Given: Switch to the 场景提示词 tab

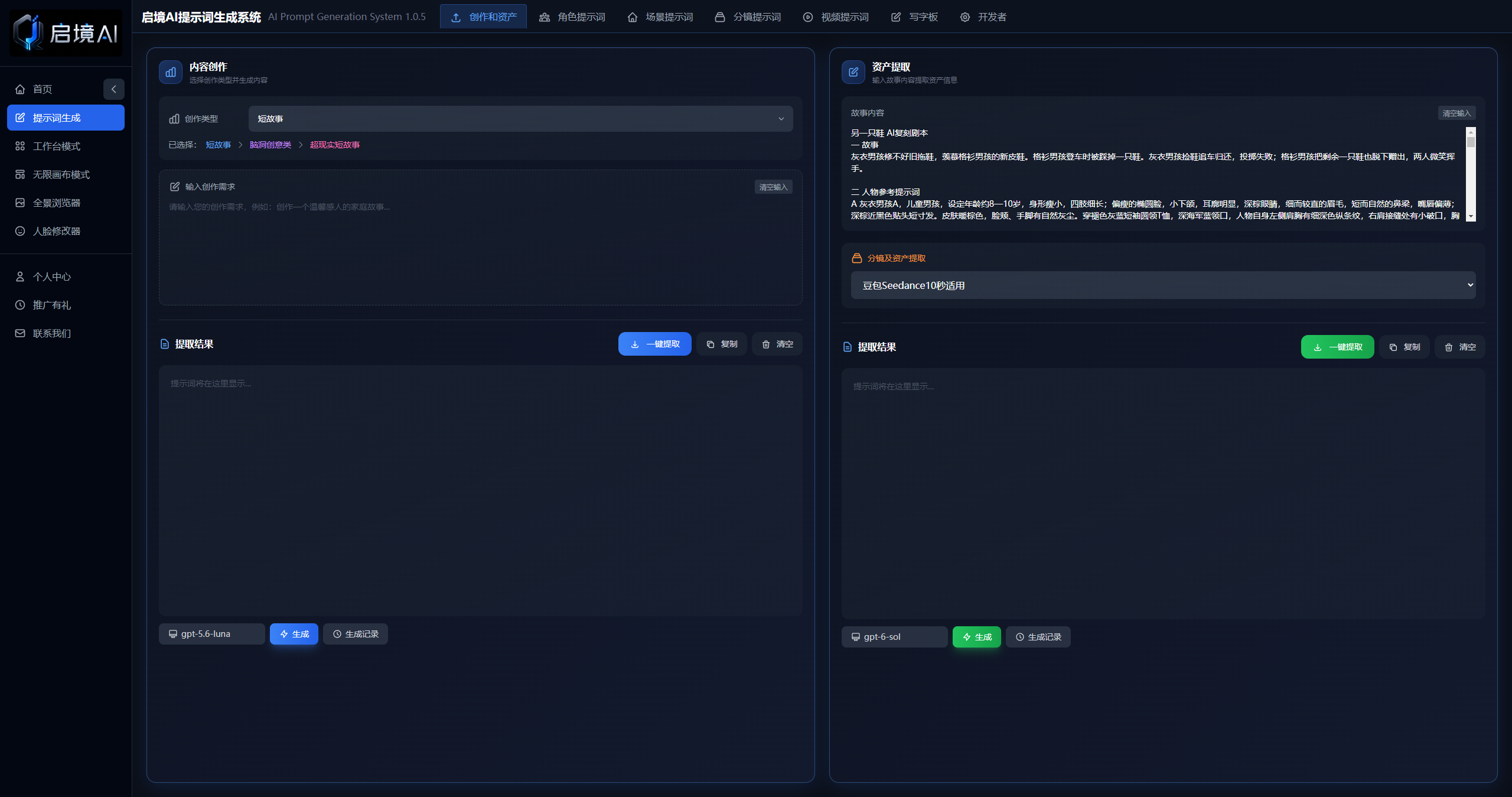Looking at the screenshot, I should (x=660, y=17).
